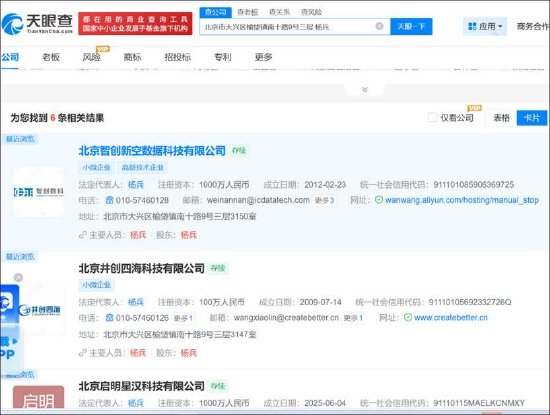550x415 pixels.
Task: Click the phone icon beside 010-57460126
Action: point(109,318)
